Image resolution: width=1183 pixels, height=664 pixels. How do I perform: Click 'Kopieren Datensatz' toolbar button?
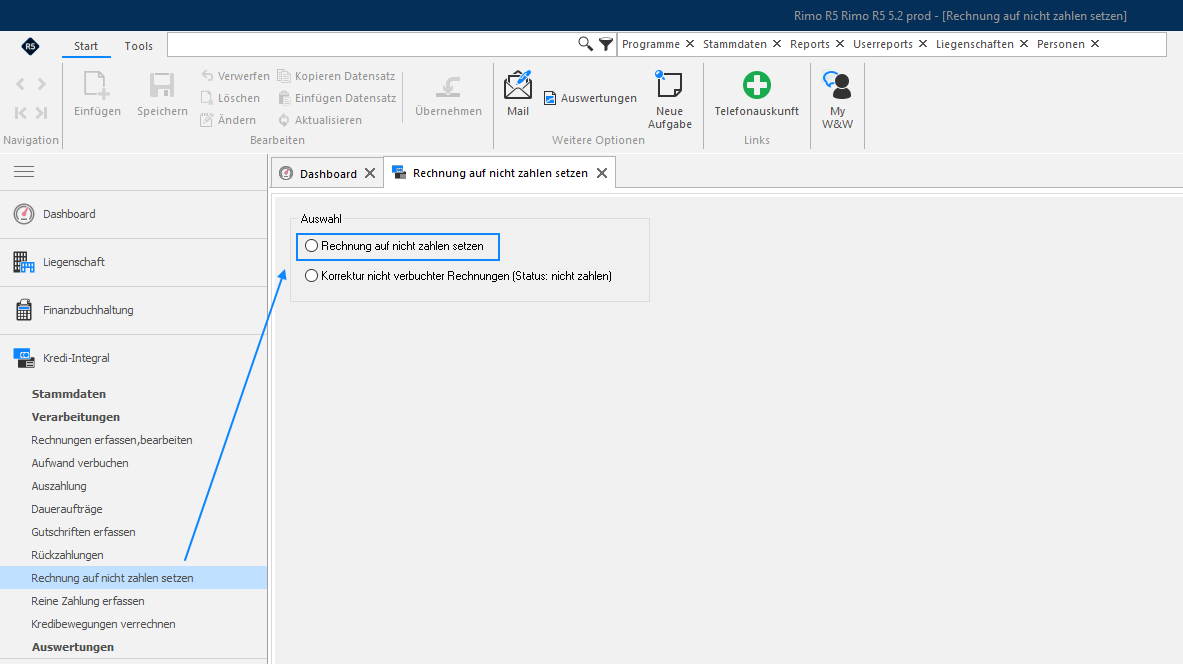pos(336,76)
